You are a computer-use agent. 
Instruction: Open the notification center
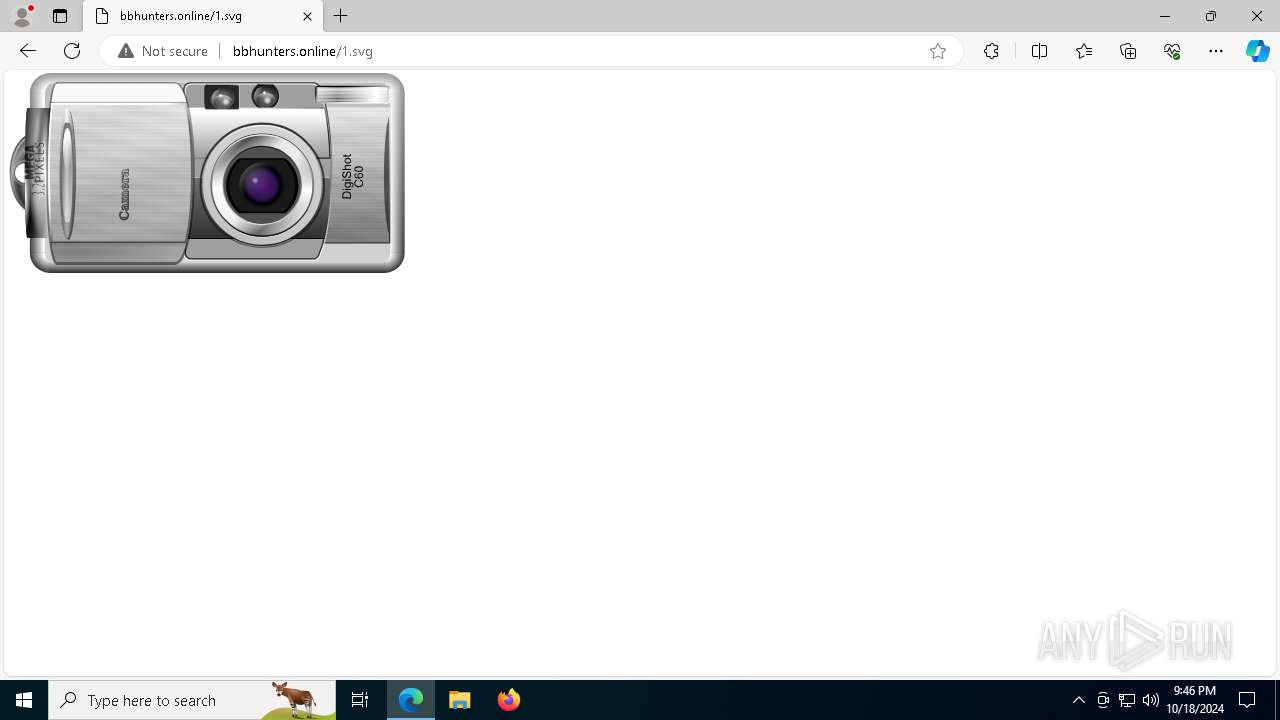[1247, 700]
